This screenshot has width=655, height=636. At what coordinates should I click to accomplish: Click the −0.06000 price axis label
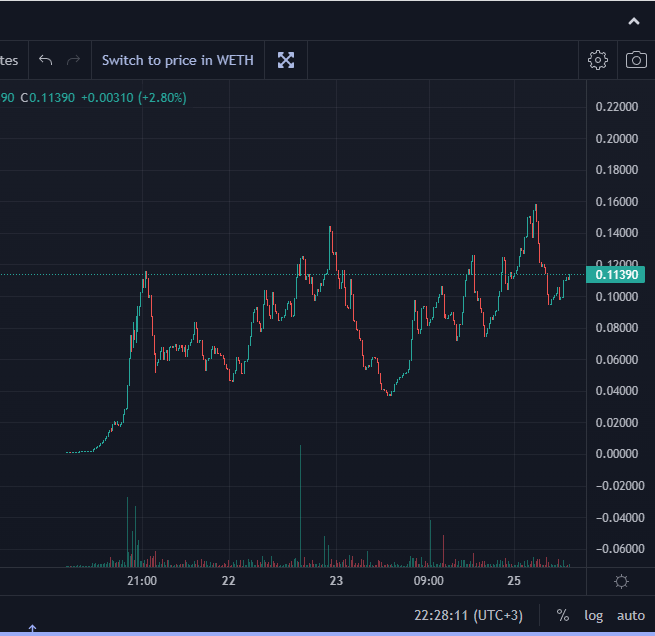pyautogui.click(x=620, y=549)
